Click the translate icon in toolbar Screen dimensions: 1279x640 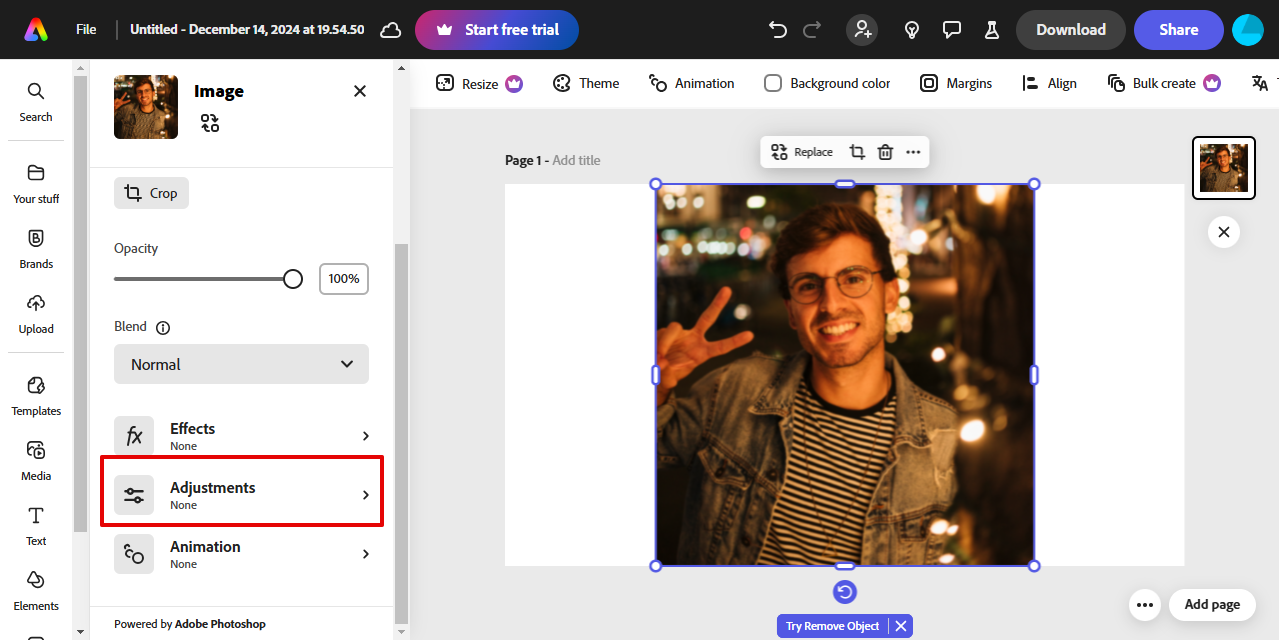[x=1260, y=83]
